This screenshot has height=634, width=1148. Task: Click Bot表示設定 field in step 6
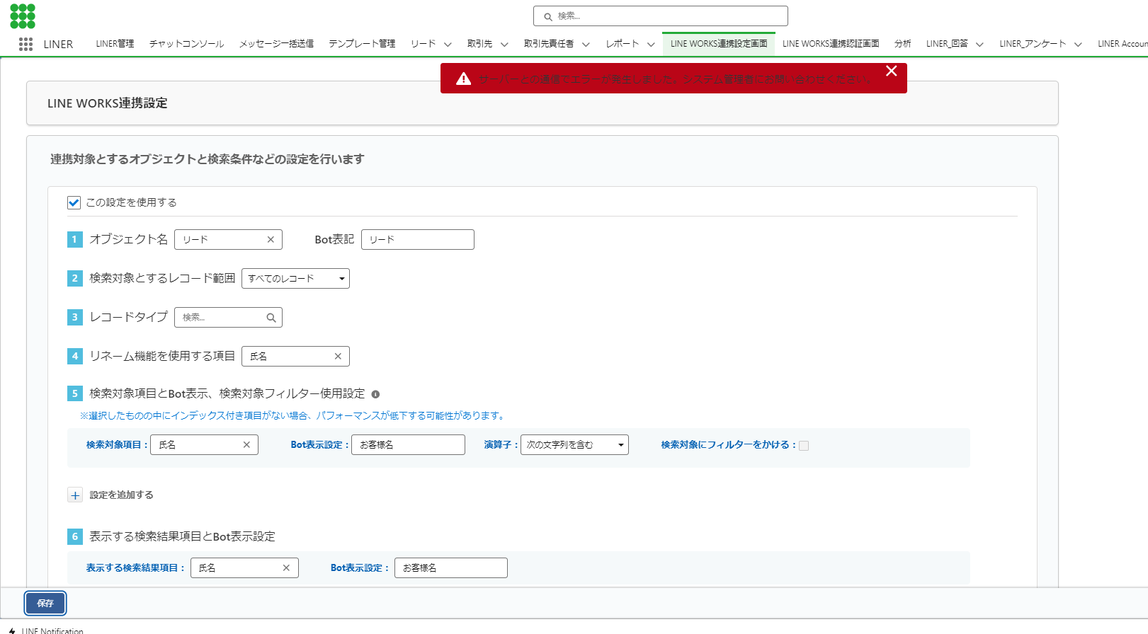click(451, 567)
